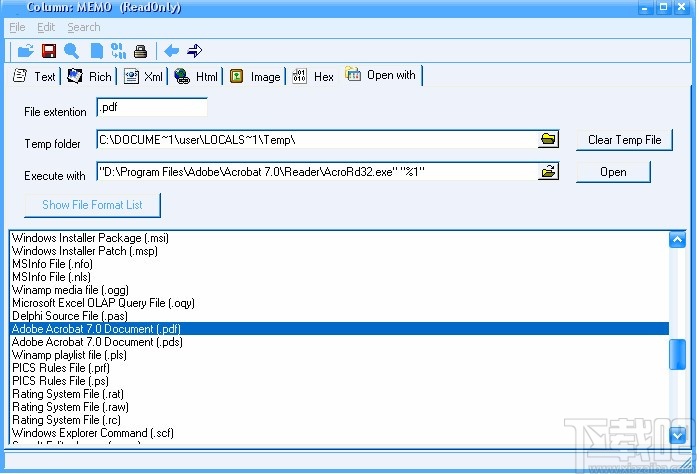Select Microsoft Excel OLAP Query File (.oqy)
This screenshot has height=474, width=699.
pos(339,303)
